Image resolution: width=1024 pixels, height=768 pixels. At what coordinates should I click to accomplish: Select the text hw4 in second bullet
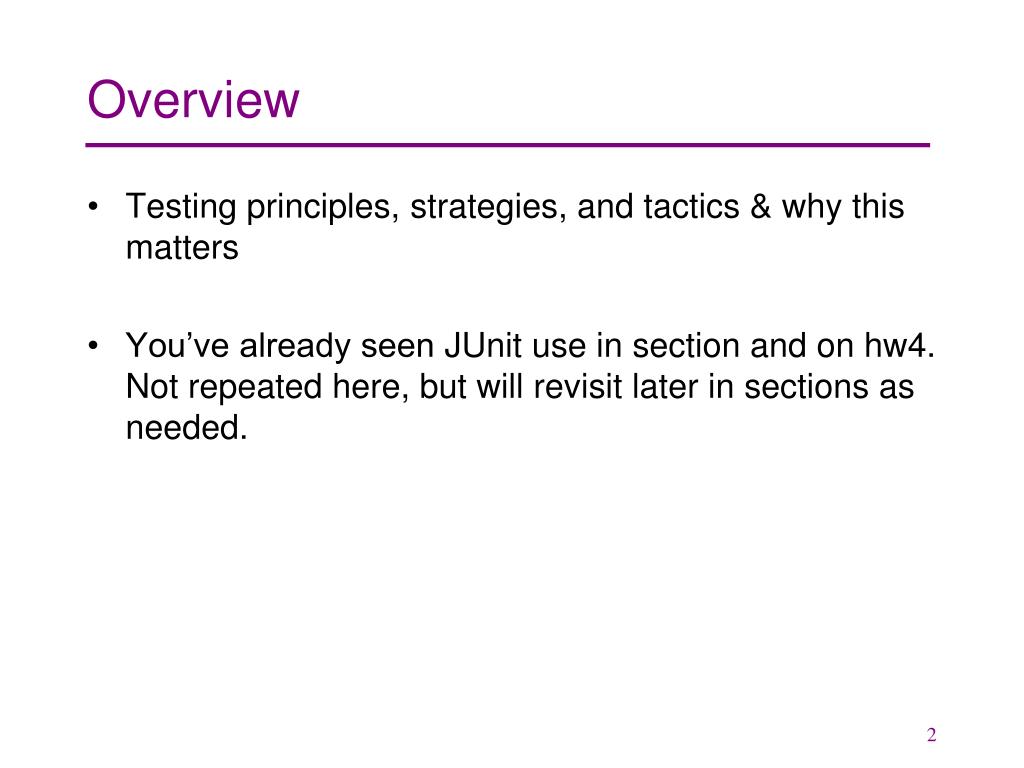pyautogui.click(x=895, y=345)
